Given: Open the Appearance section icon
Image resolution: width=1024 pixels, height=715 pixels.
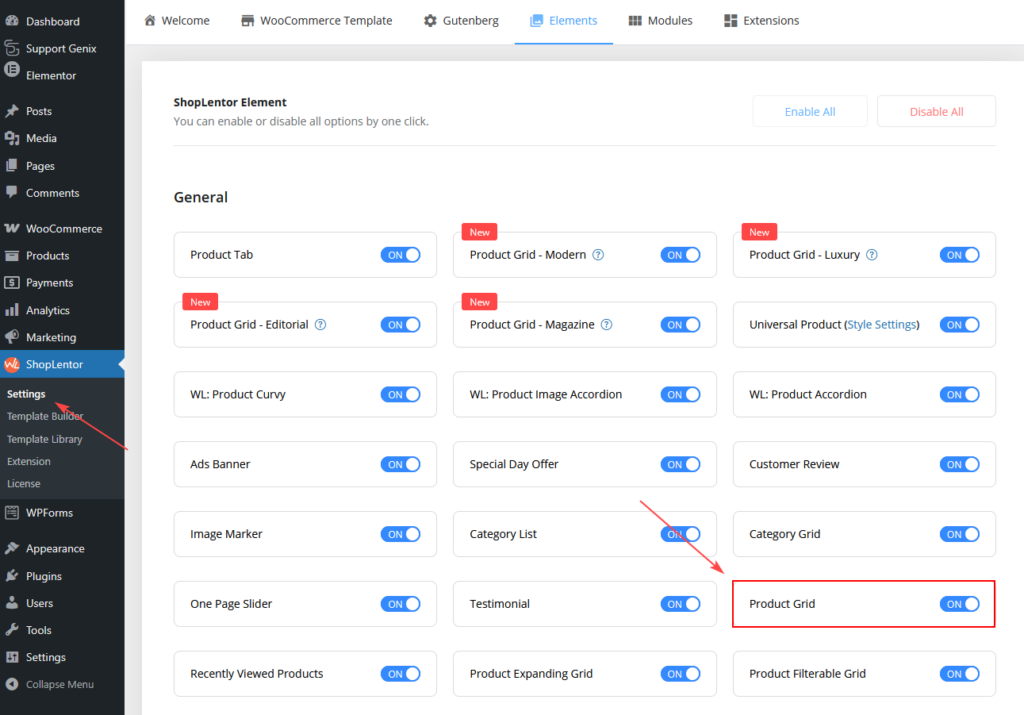Looking at the screenshot, I should click(x=14, y=548).
